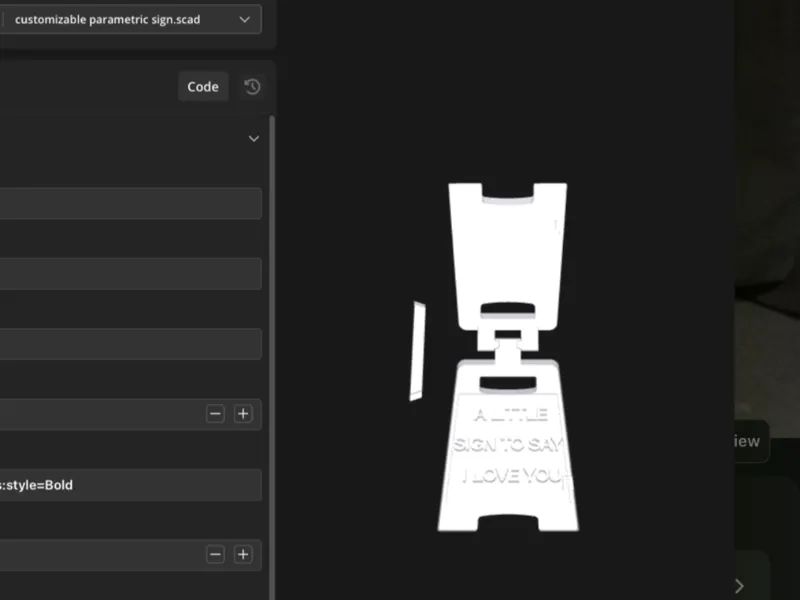Click the Code button
This screenshot has height=600, width=800.
click(203, 87)
